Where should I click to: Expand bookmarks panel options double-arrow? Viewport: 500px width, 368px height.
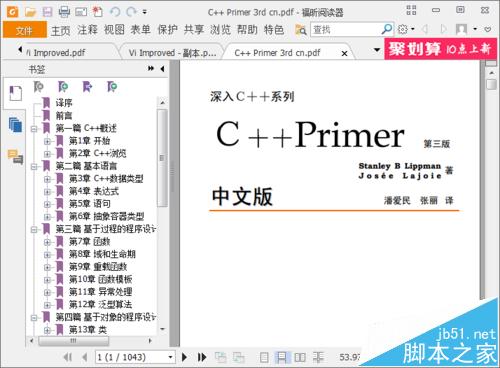coord(151,69)
